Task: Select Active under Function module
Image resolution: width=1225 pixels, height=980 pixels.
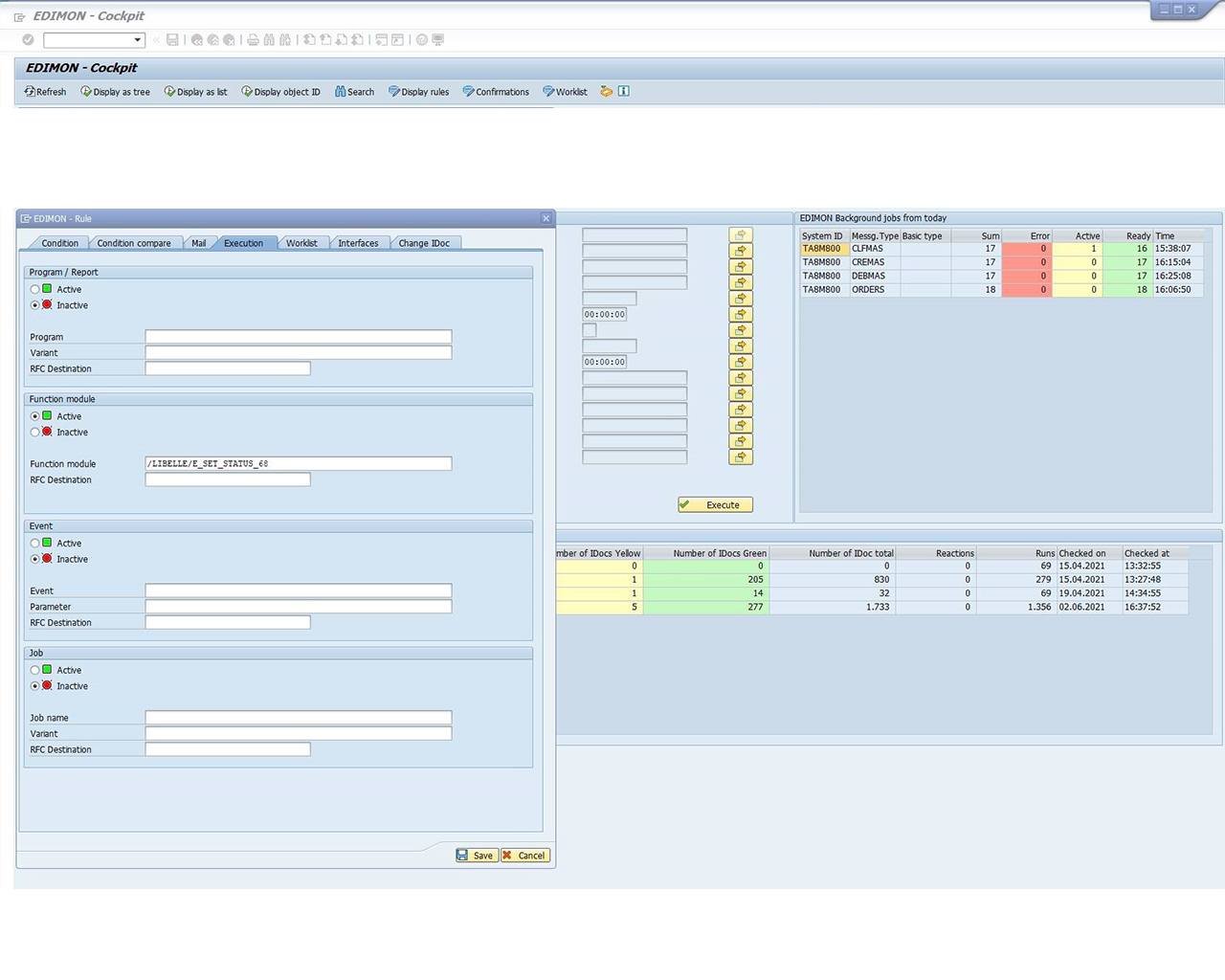Action: [x=35, y=416]
